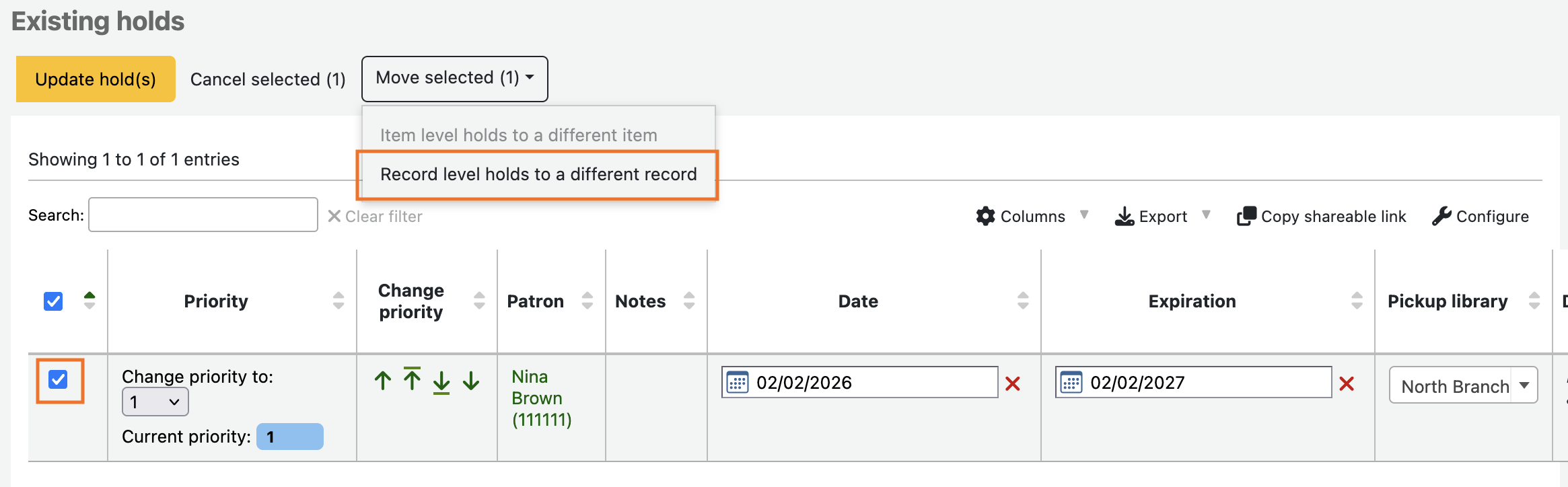This screenshot has width=1568, height=487.
Task: Open the Columns visibility dropdown
Action: click(x=1031, y=217)
